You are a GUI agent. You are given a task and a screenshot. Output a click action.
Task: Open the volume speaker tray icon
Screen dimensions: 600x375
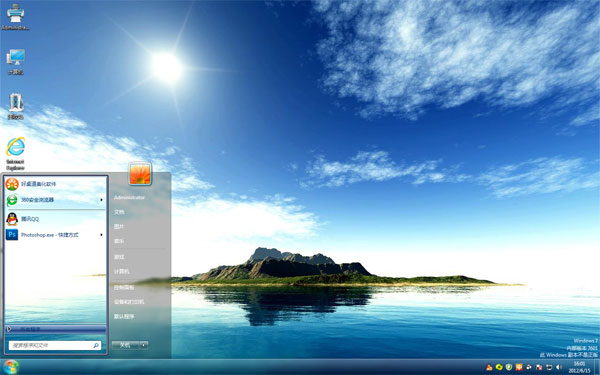coord(559,367)
